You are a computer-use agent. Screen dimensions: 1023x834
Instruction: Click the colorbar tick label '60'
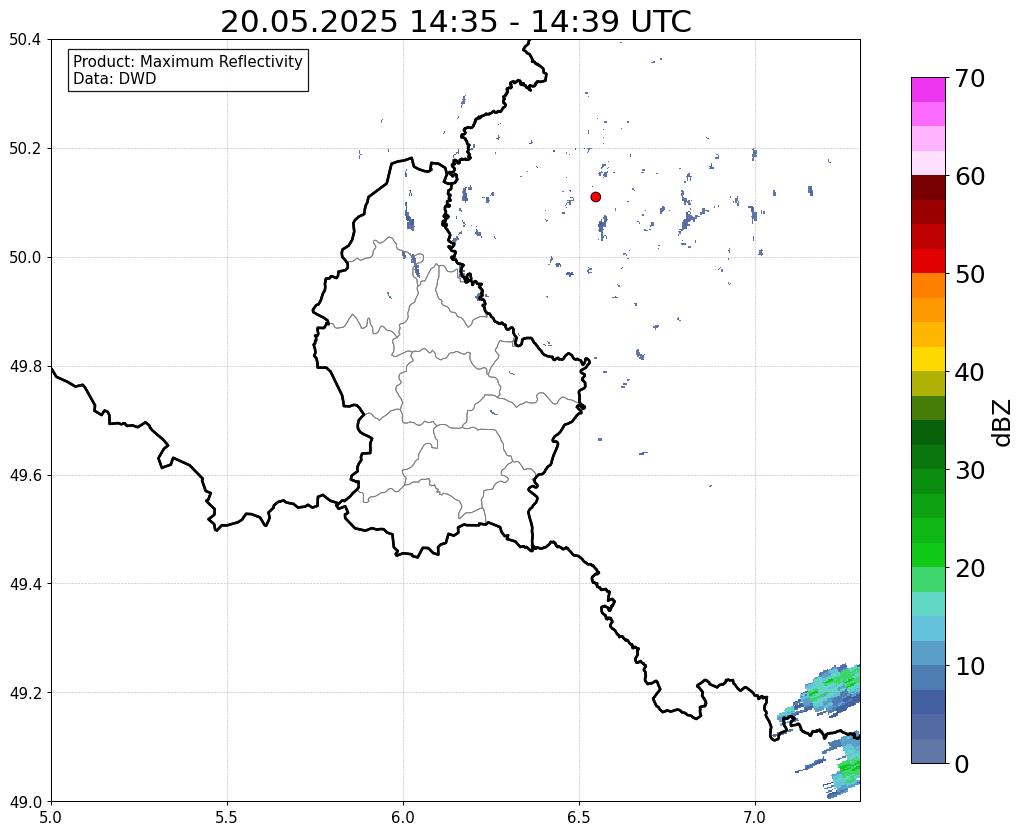click(x=970, y=176)
